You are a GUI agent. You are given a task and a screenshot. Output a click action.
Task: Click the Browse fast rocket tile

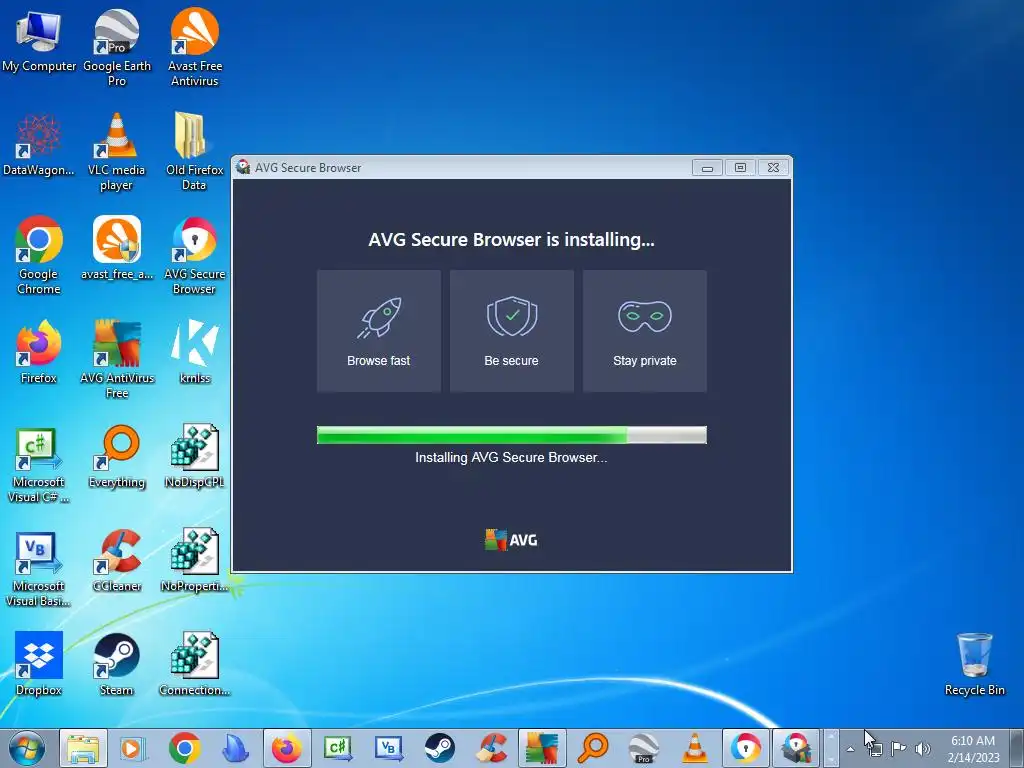[x=379, y=331]
